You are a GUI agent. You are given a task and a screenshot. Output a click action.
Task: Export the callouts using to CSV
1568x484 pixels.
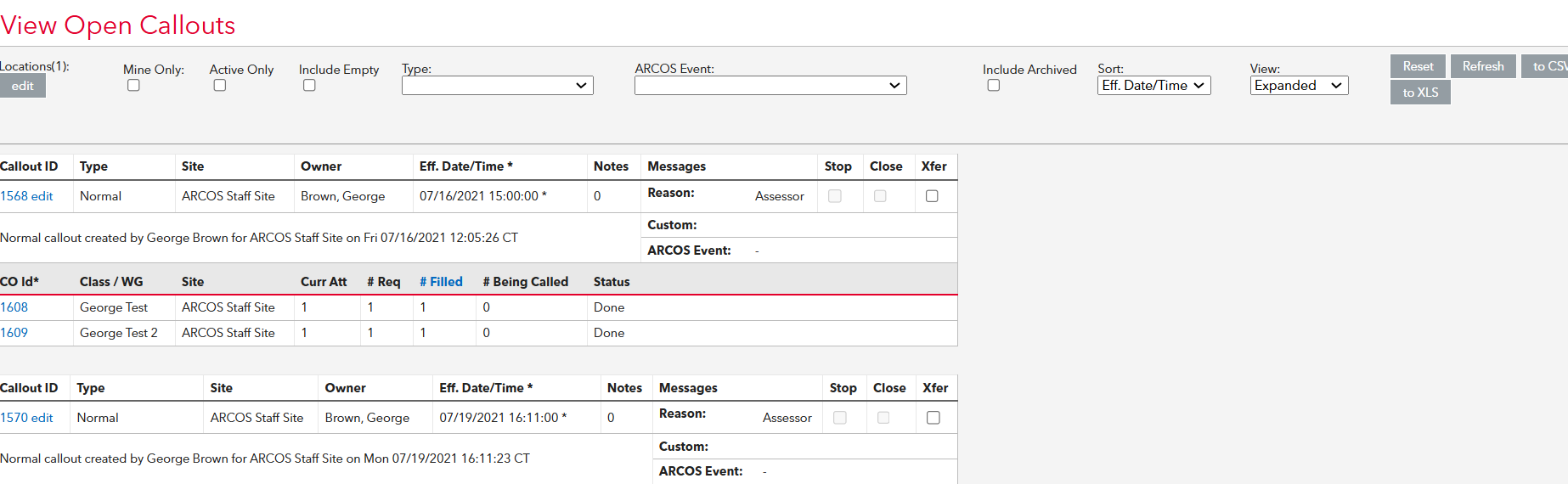(1548, 66)
